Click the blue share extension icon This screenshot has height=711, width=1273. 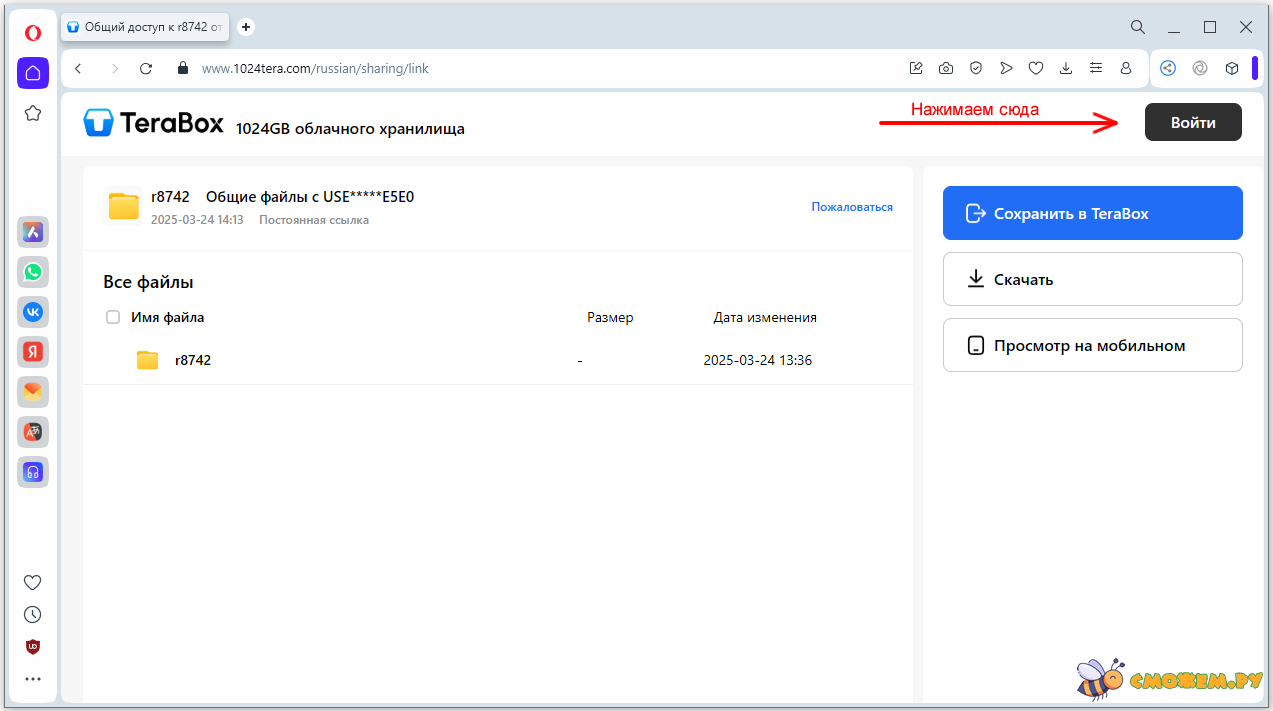(1168, 69)
